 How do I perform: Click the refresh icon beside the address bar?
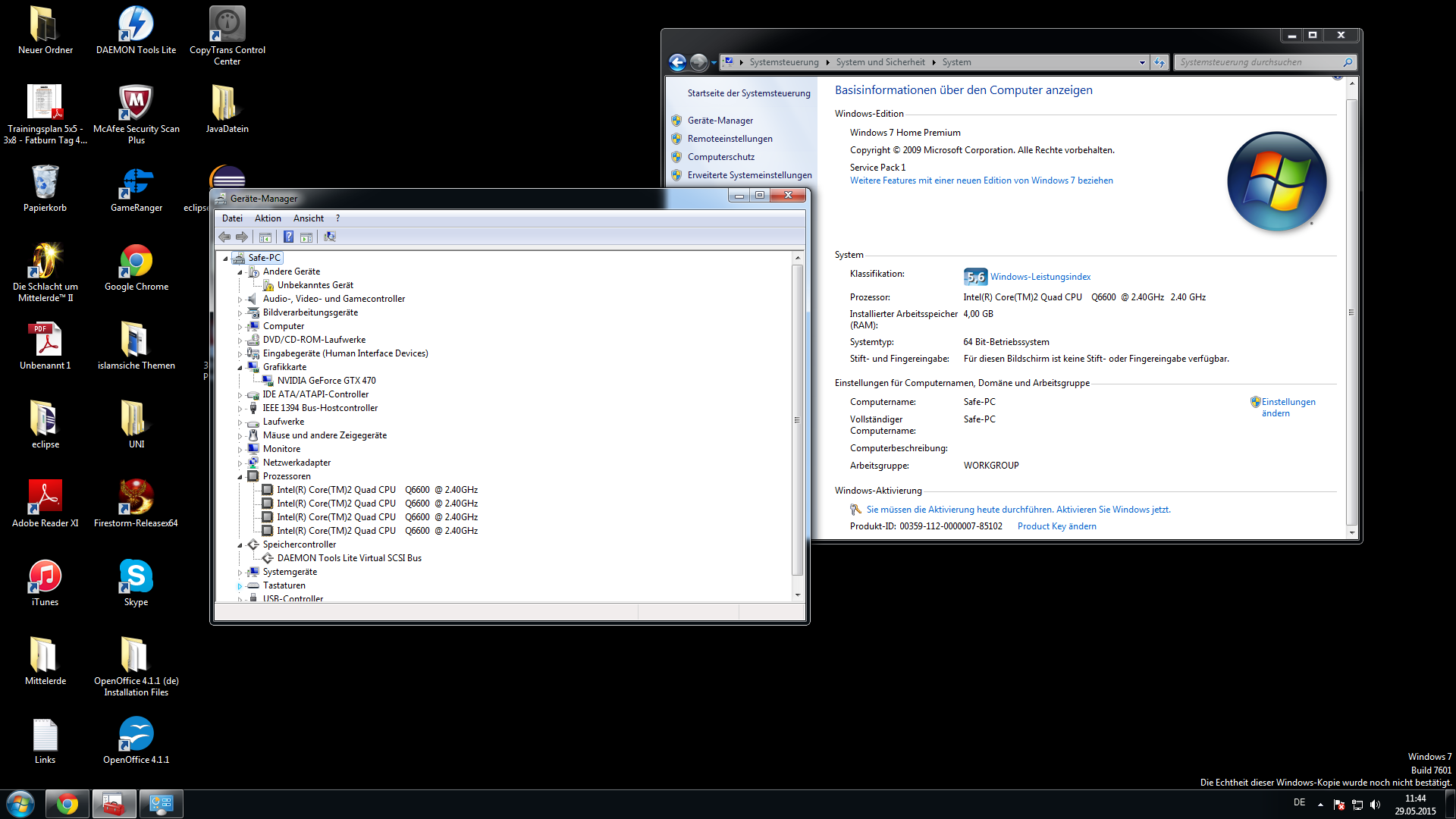1159,62
